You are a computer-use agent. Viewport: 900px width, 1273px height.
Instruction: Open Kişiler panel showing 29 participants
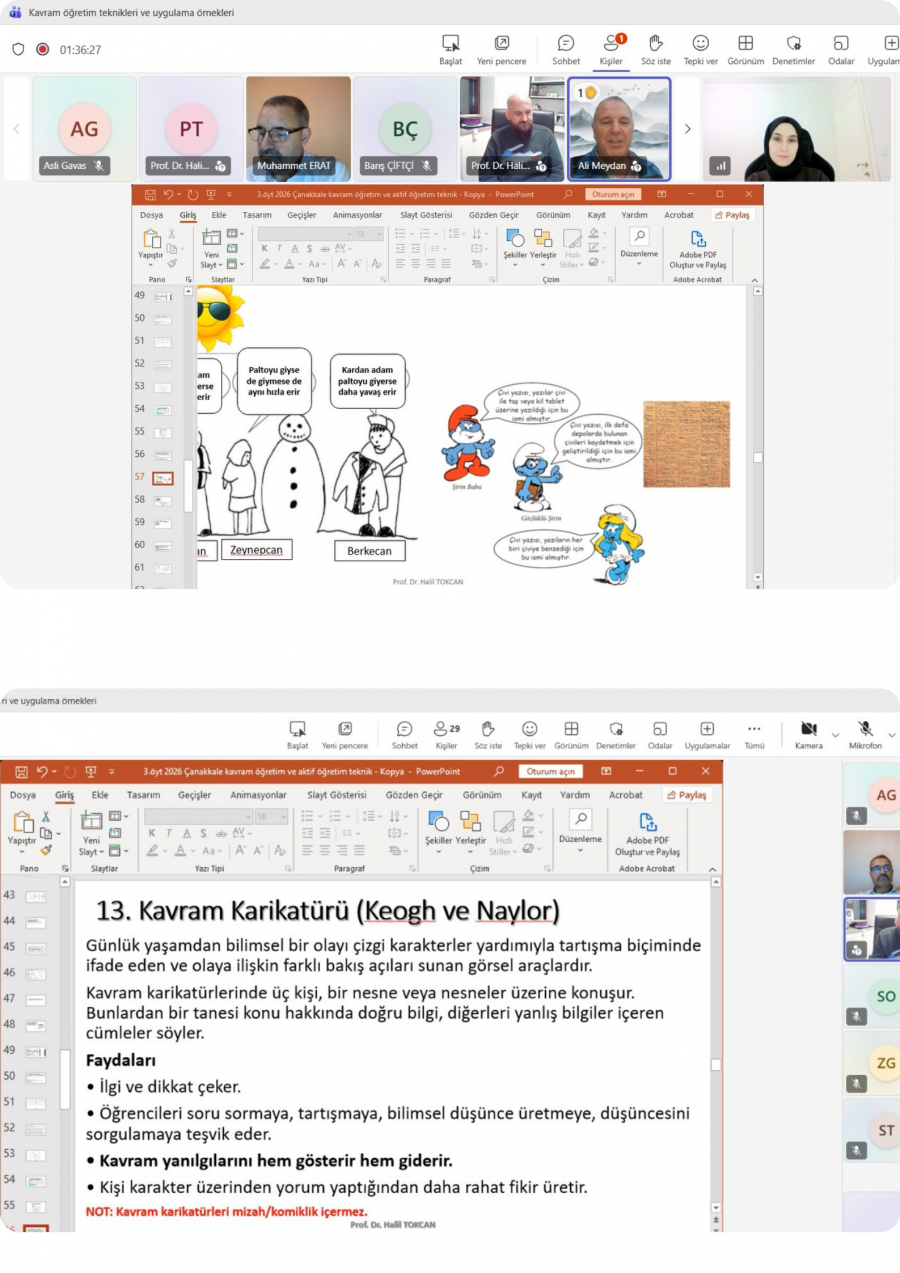[446, 734]
